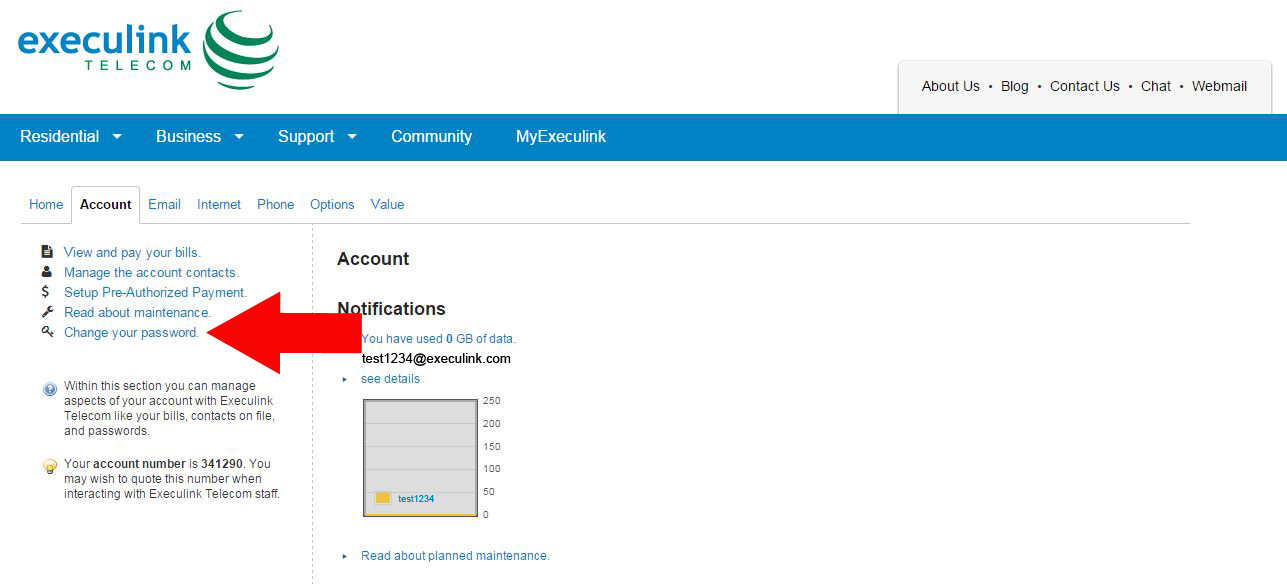Open the MyExeculink menu item
The width and height of the screenshot is (1287, 584).
click(x=561, y=137)
